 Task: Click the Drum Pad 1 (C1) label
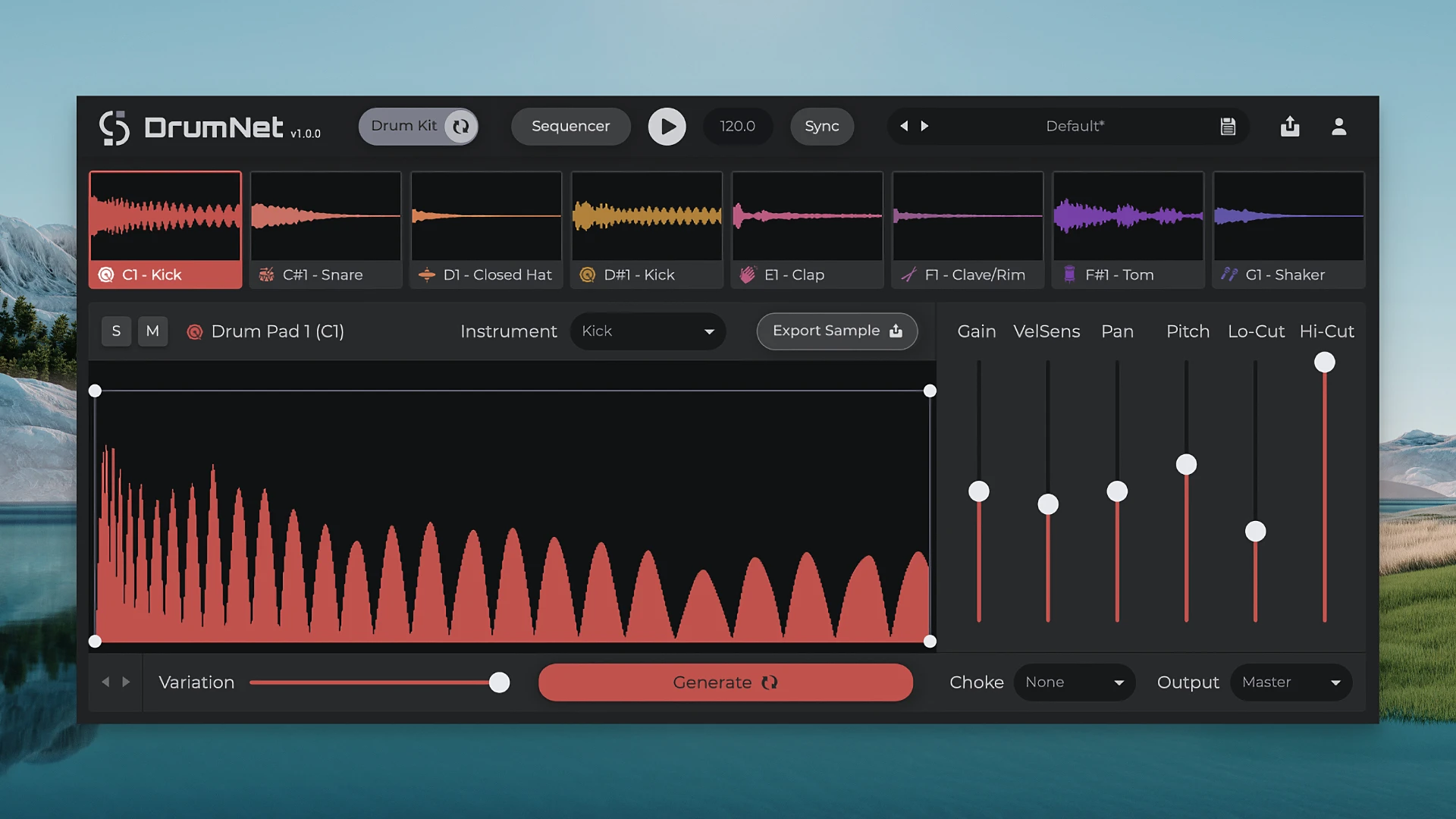[x=278, y=331]
